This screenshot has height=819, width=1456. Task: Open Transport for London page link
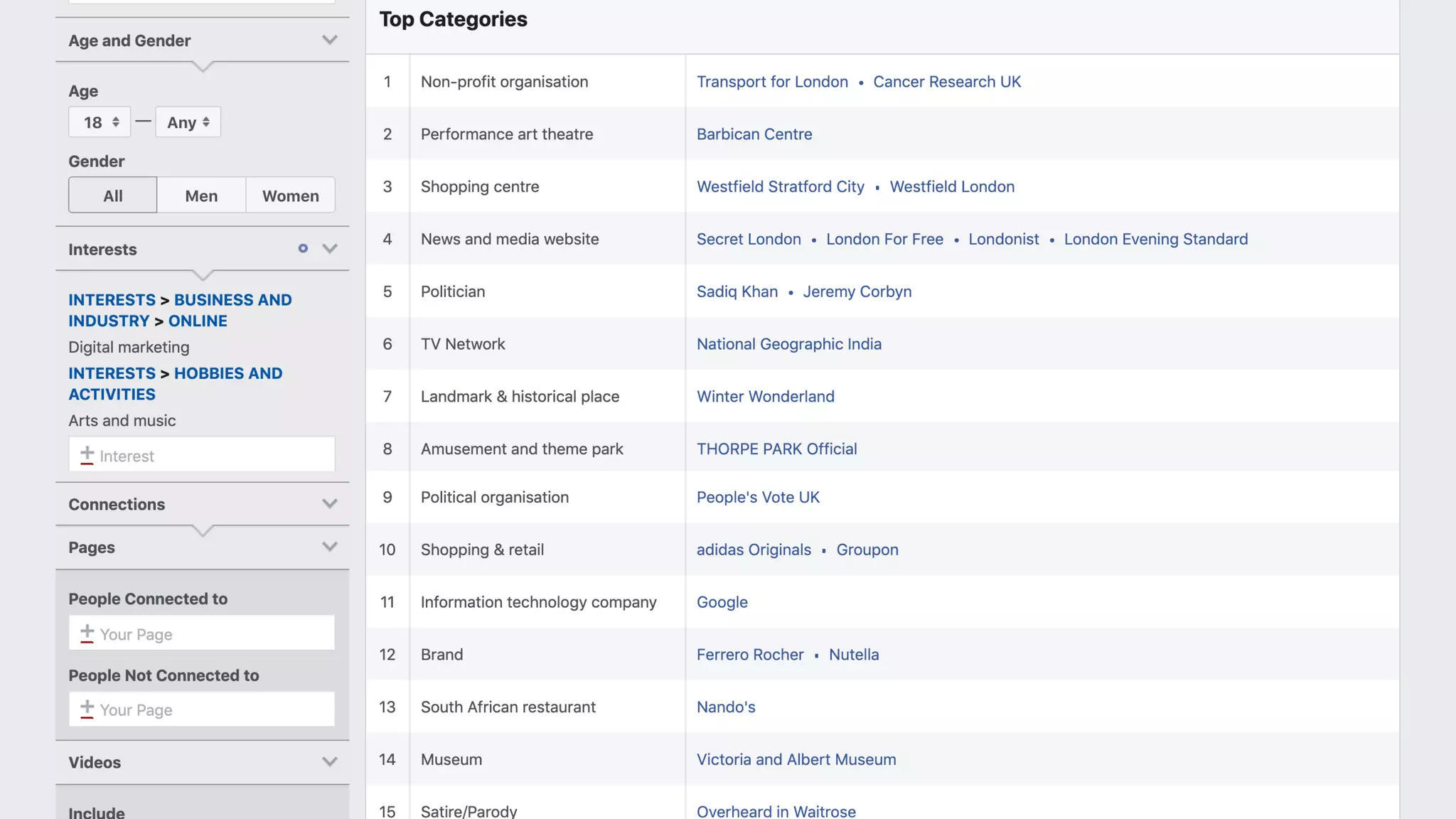tap(772, 82)
